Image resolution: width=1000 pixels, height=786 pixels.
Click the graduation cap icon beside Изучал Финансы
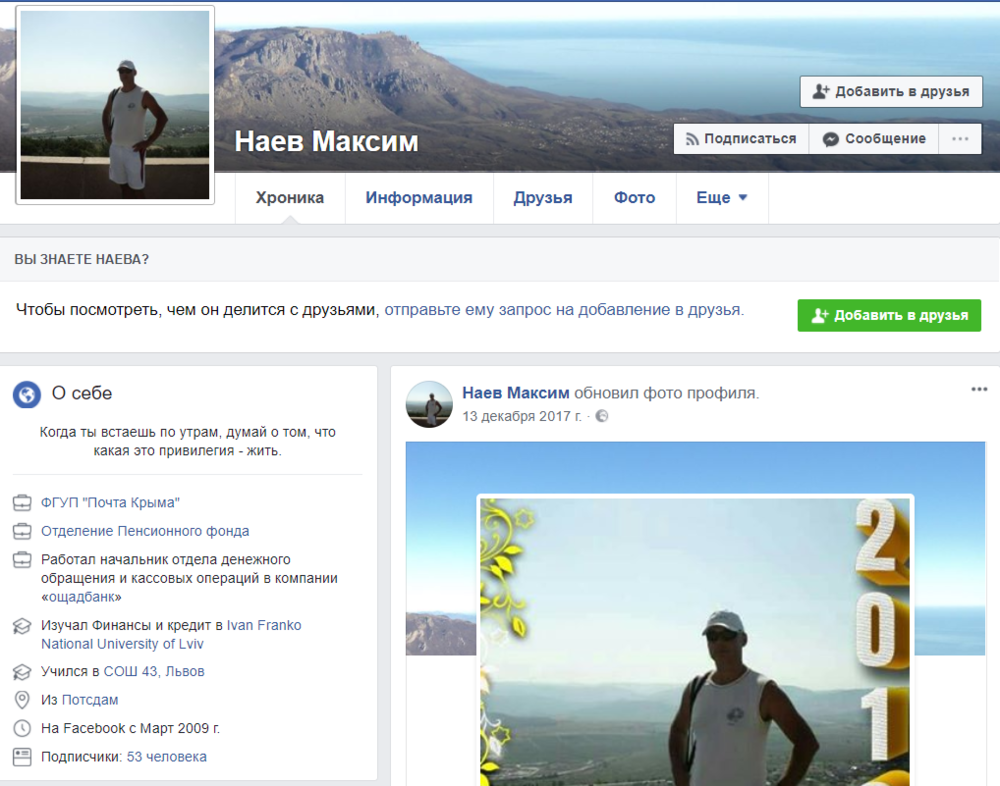point(22,627)
